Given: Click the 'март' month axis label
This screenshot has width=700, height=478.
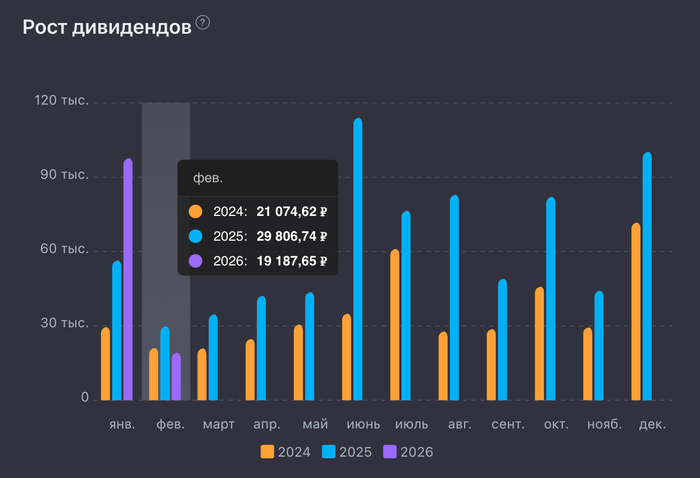Looking at the screenshot, I should [219, 425].
